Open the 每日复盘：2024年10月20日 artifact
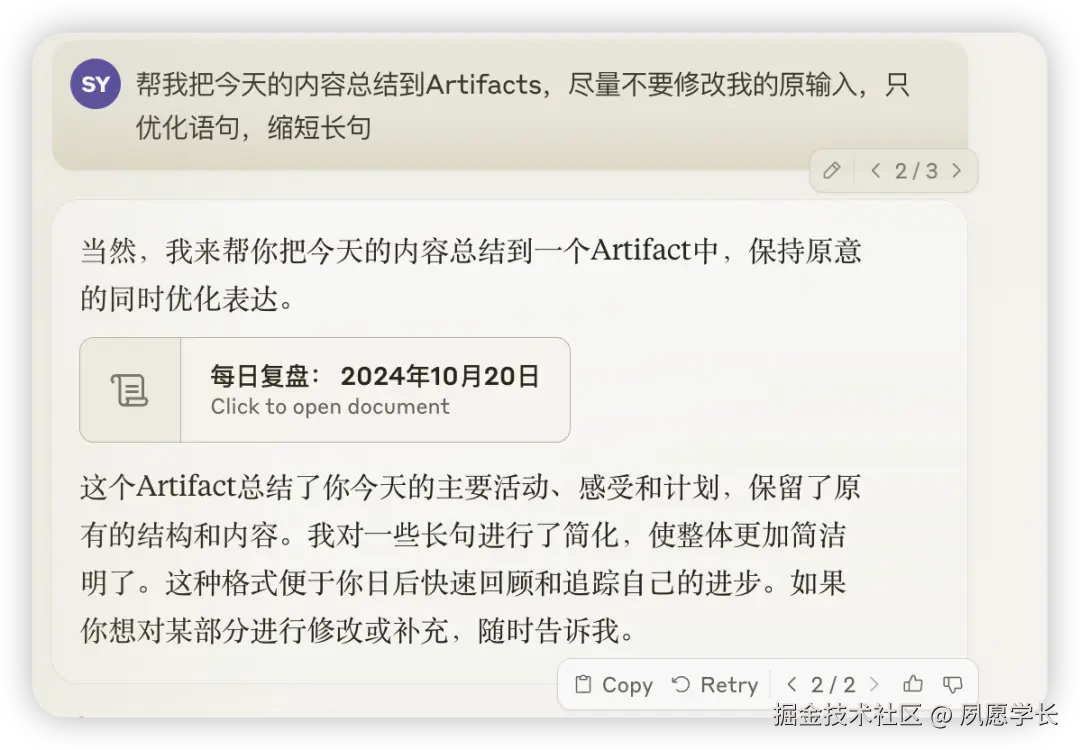This screenshot has height=750, width=1080. 324,390
